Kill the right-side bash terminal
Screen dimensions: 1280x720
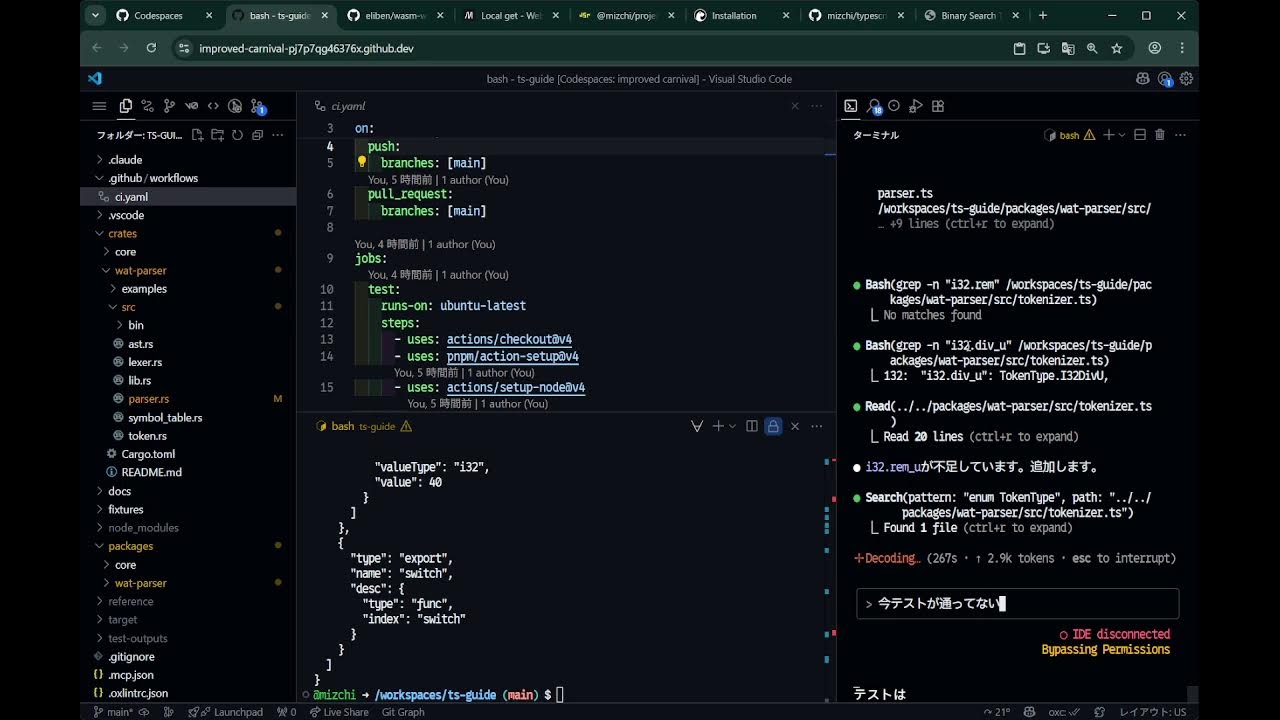tap(1160, 135)
